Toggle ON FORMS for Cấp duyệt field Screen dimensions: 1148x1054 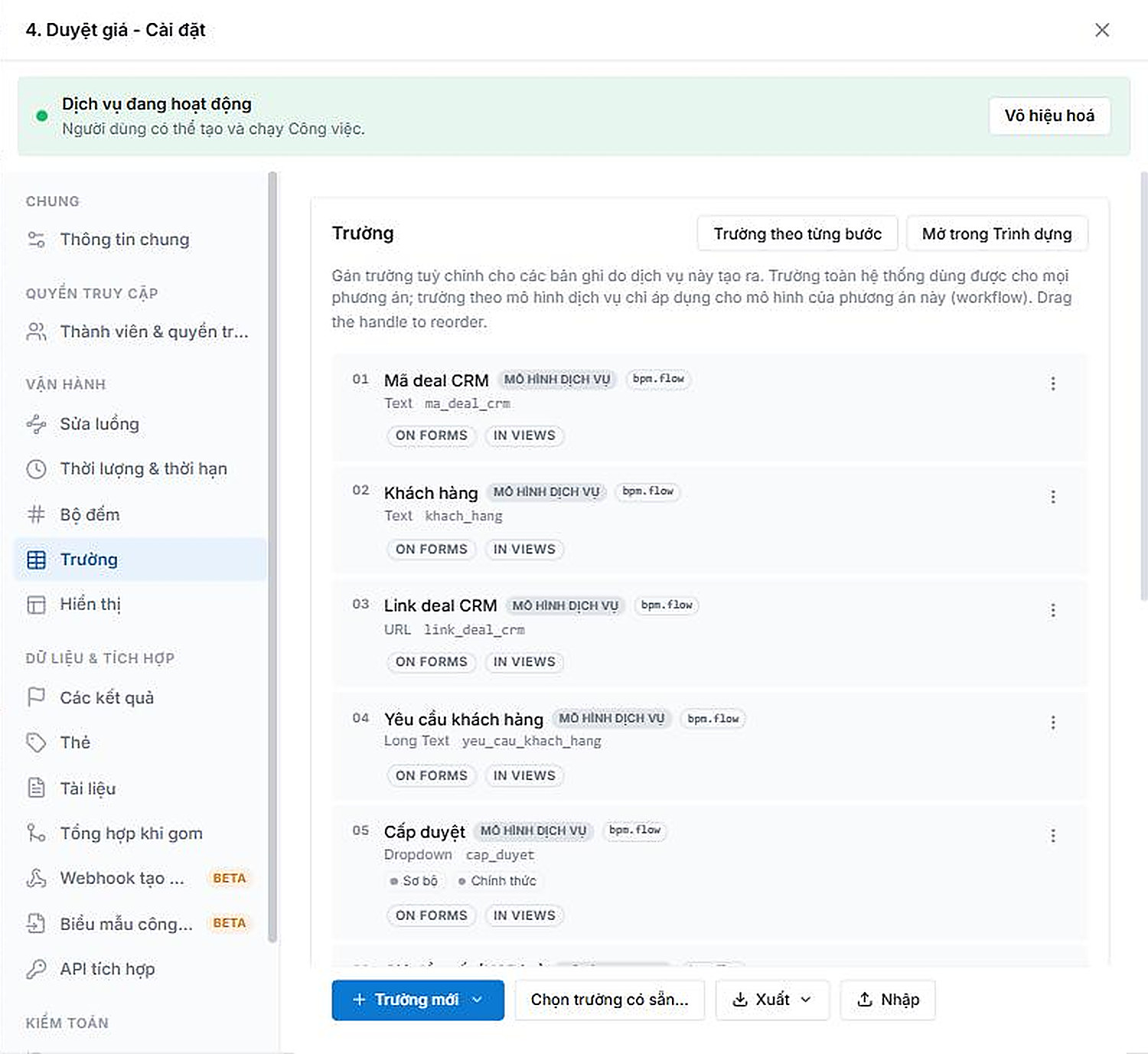tap(431, 915)
